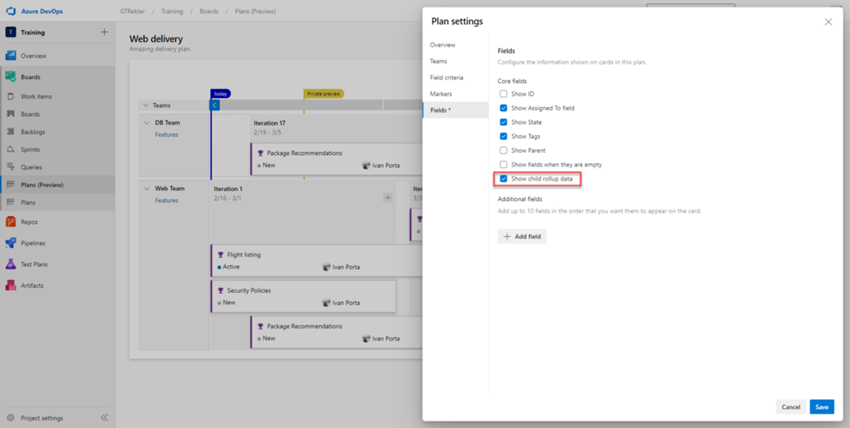Click Ivan Porta avatar on Security Policies card

click(x=326, y=303)
